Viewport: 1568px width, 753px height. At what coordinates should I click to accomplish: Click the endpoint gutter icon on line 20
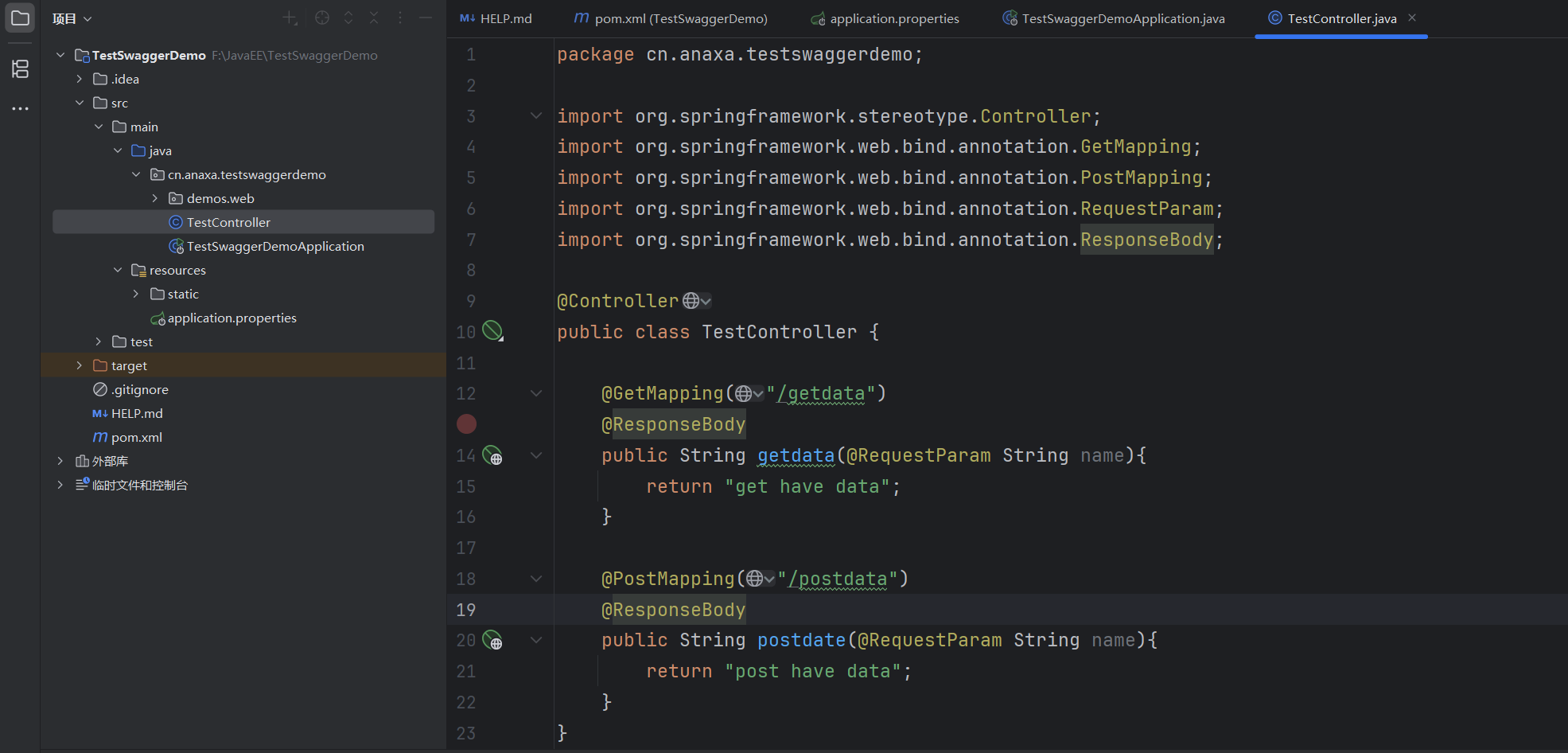coord(493,640)
